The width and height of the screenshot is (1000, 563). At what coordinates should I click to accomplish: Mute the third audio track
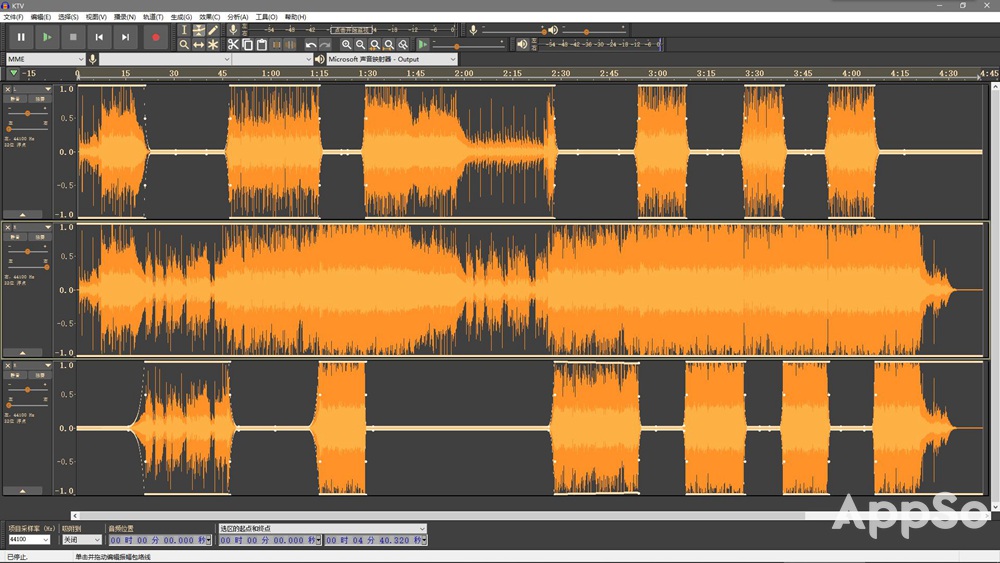pyautogui.click(x=16, y=375)
